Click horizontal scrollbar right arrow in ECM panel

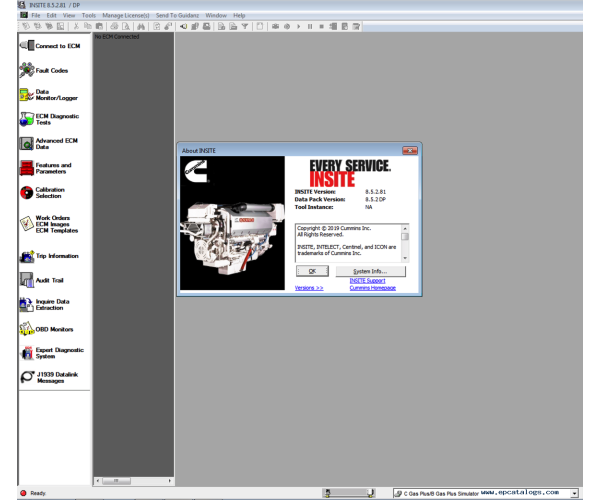pyautogui.click(x=170, y=481)
